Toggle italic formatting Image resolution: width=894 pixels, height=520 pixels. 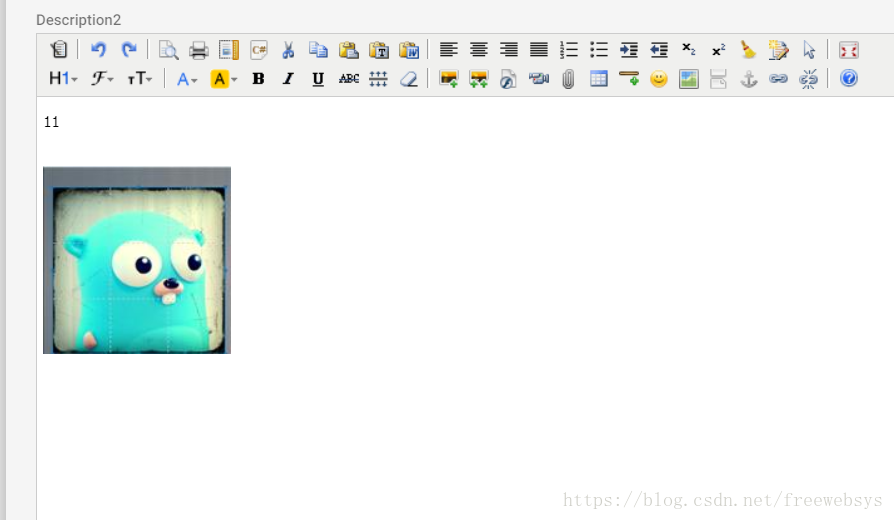tap(288, 79)
